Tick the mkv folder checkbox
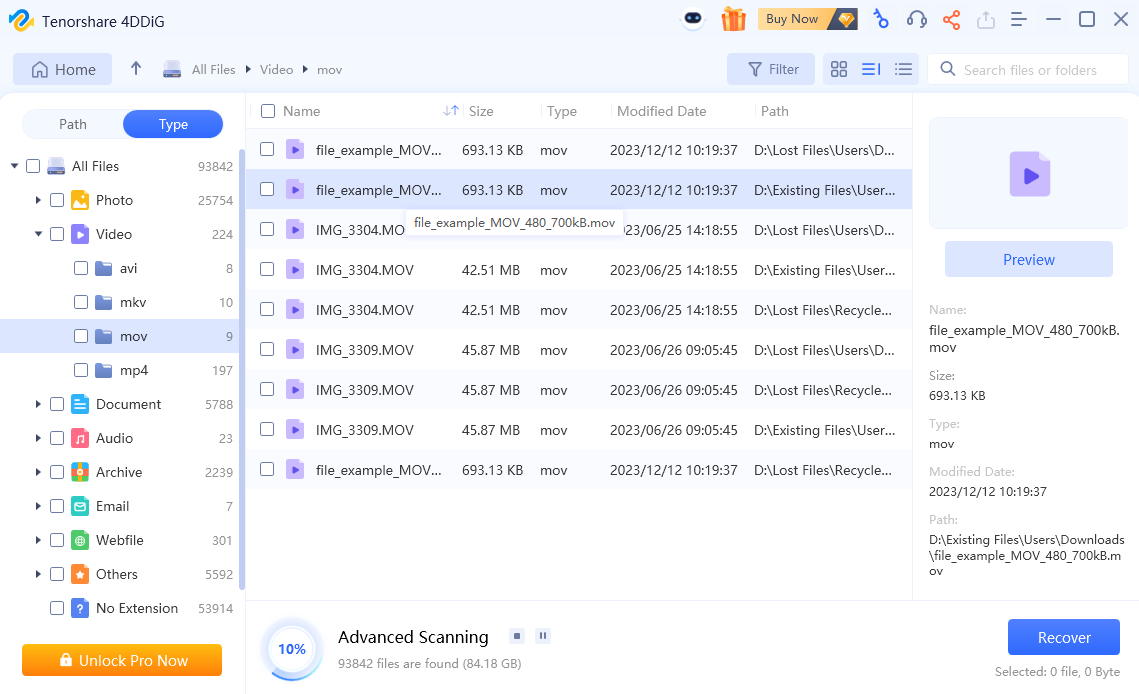 tap(81, 302)
